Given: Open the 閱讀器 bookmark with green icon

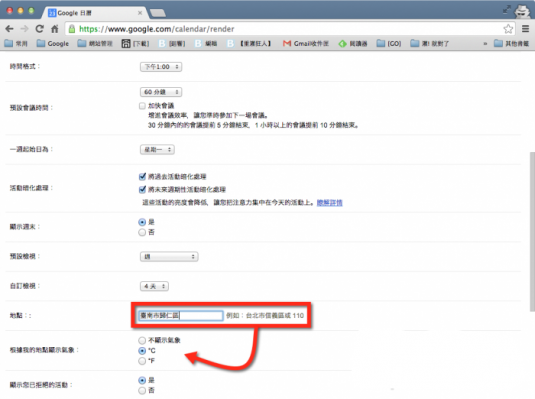Looking at the screenshot, I should pyautogui.click(x=353, y=43).
